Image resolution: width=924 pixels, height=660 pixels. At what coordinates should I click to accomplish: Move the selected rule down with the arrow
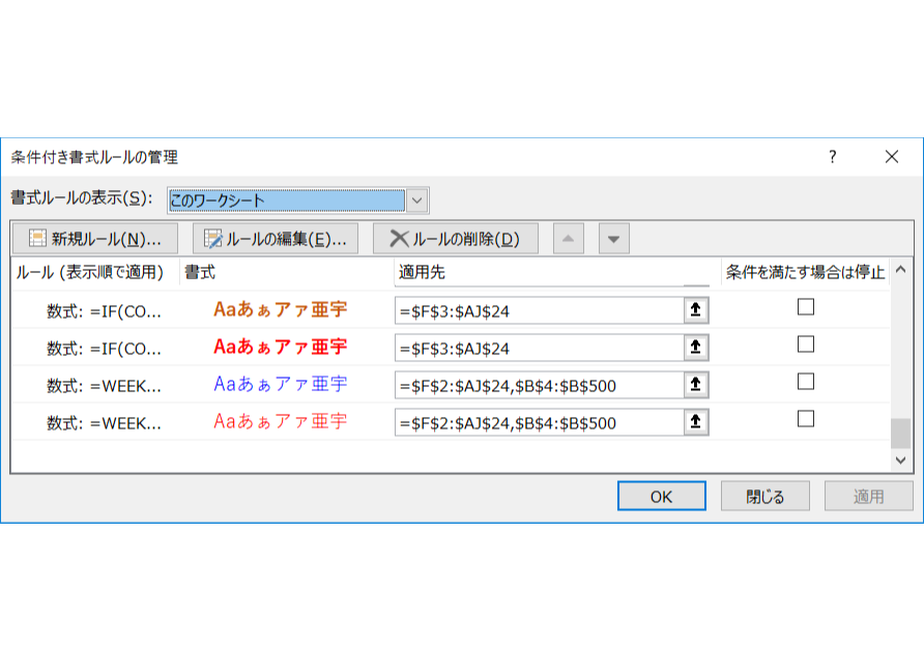pyautogui.click(x=614, y=239)
